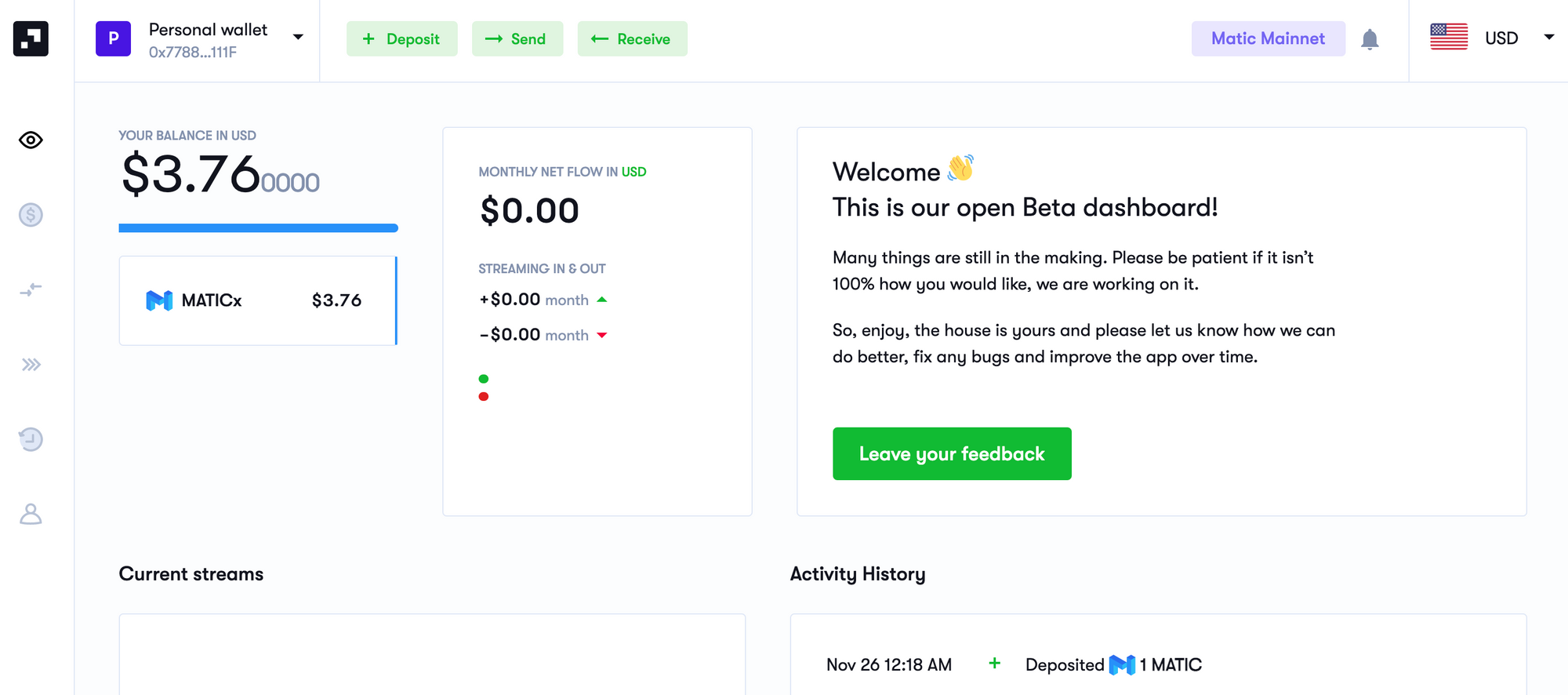Toggle the green streaming-in indicator dot
This screenshot has width=1568, height=695.
[x=484, y=380]
